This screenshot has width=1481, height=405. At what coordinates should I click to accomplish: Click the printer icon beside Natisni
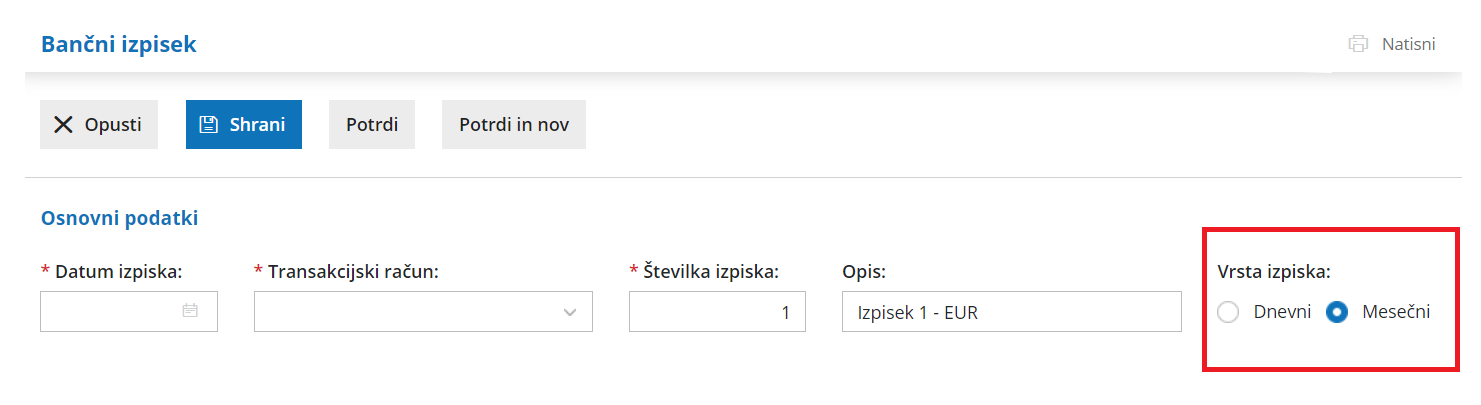tap(1358, 44)
